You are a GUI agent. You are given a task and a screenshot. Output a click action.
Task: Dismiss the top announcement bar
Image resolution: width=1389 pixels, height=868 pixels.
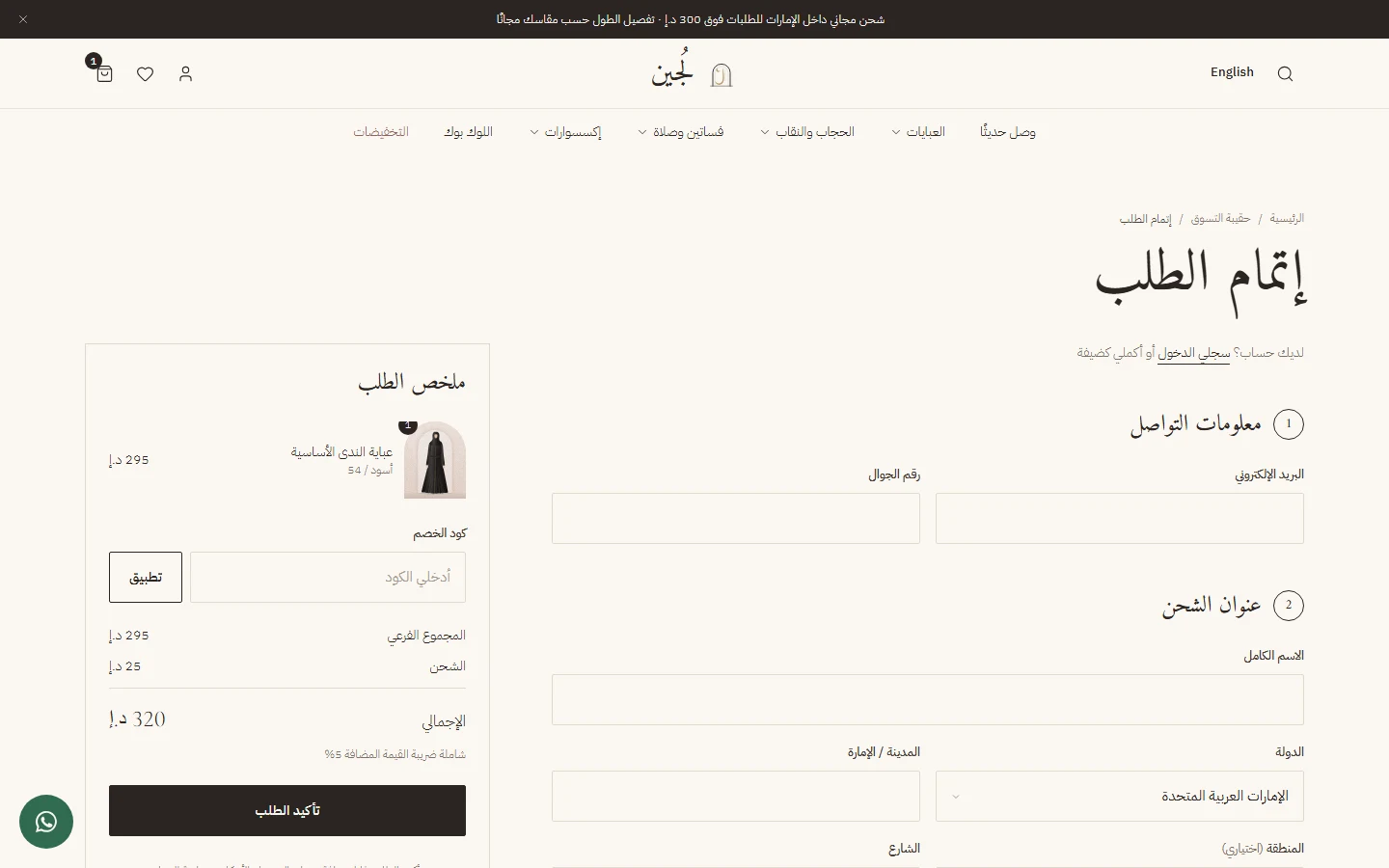tap(23, 19)
